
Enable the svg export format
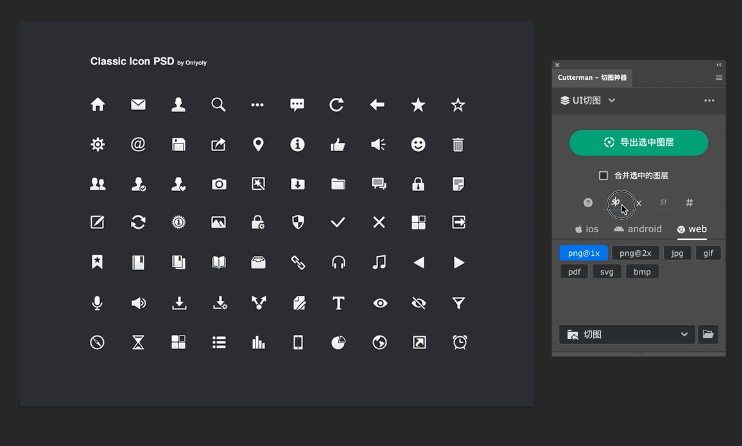pos(606,271)
